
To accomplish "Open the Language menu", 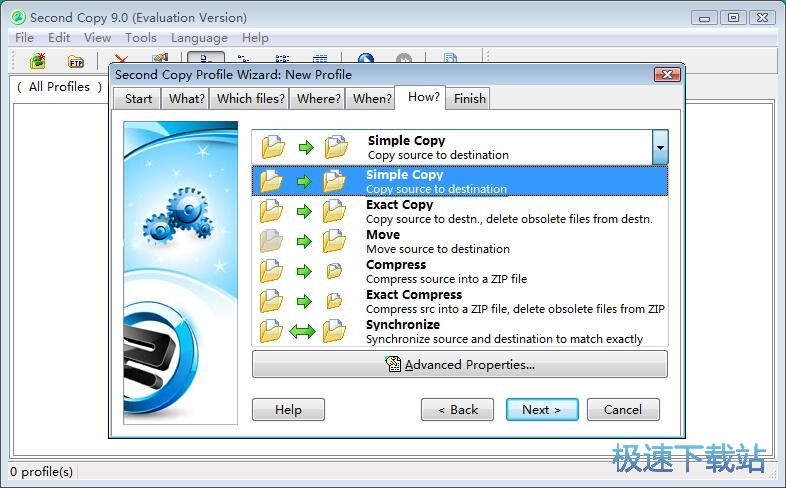I will (199, 38).
